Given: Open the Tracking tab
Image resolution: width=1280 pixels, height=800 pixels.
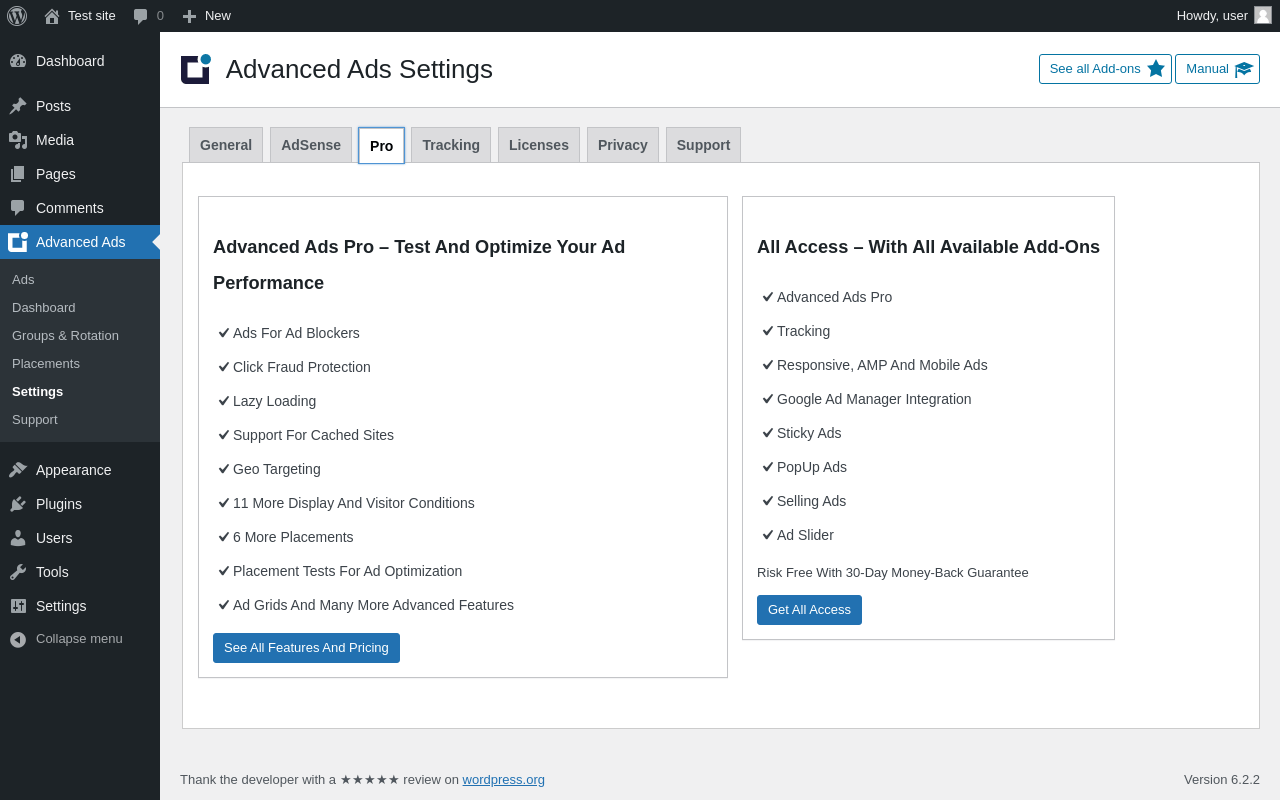Looking at the screenshot, I should pos(451,145).
